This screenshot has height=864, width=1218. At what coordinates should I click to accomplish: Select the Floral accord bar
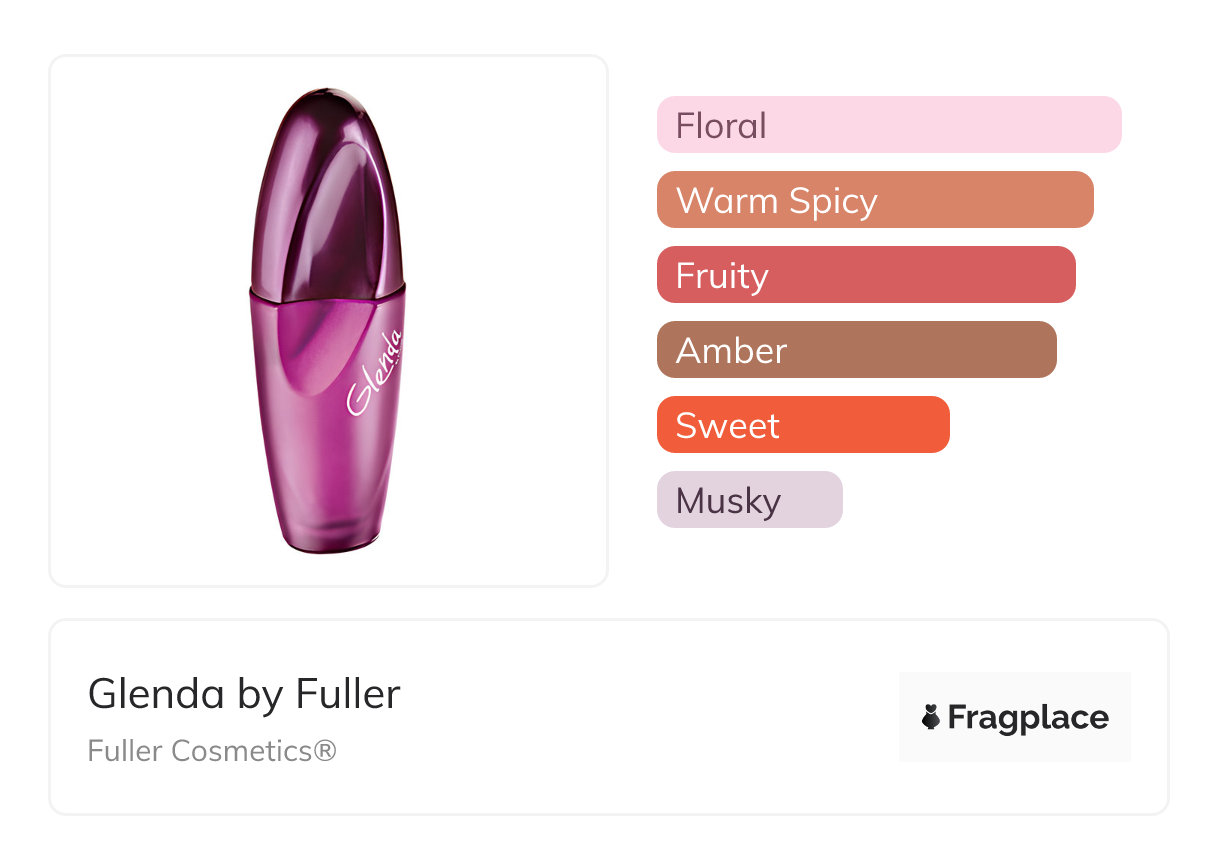tap(888, 125)
